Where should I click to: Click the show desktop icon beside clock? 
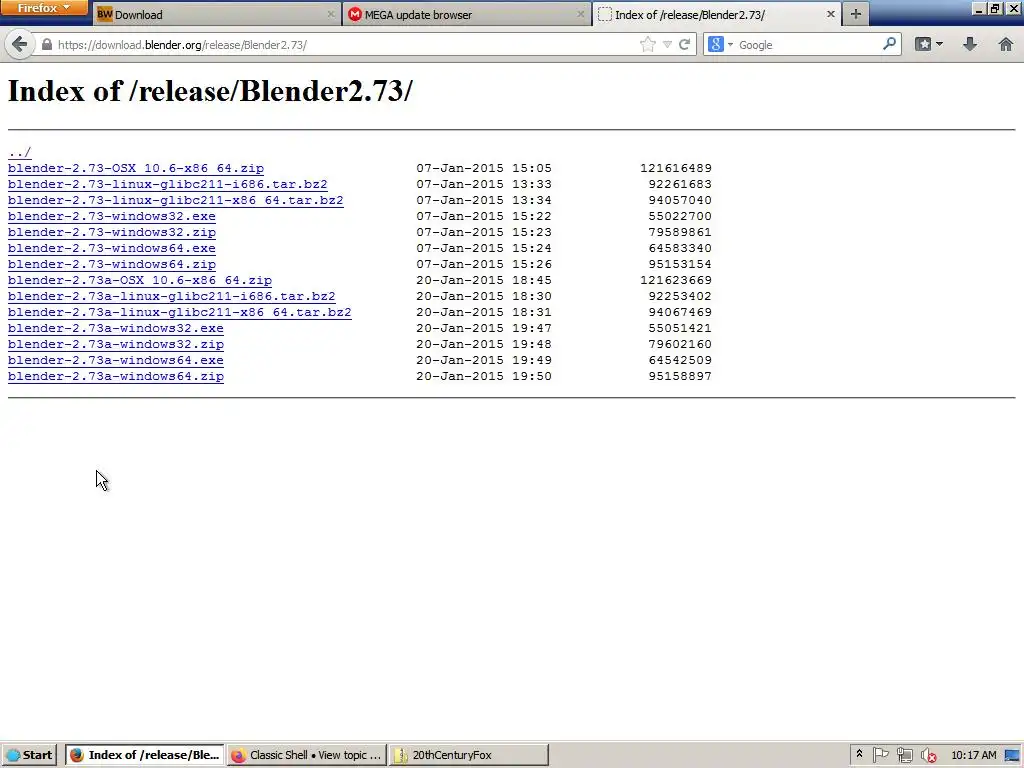coord(1013,755)
